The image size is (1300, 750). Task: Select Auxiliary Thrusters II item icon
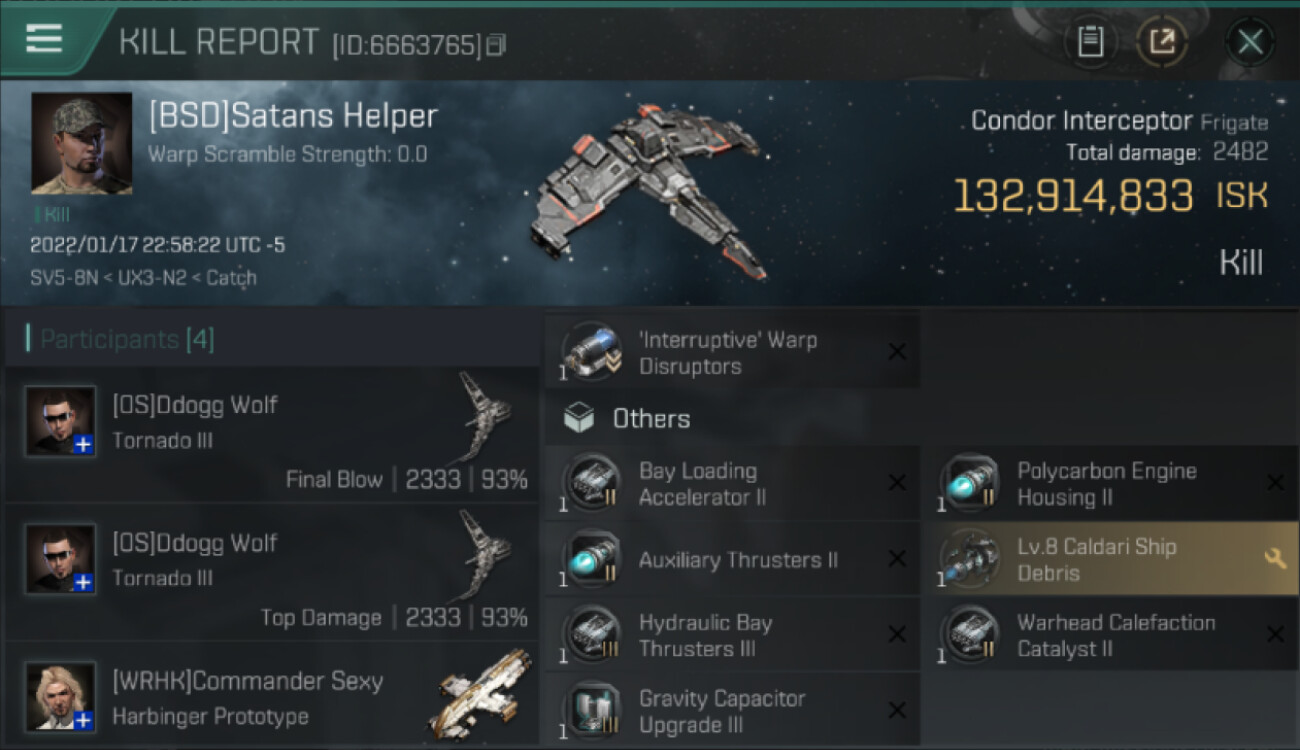[592, 560]
